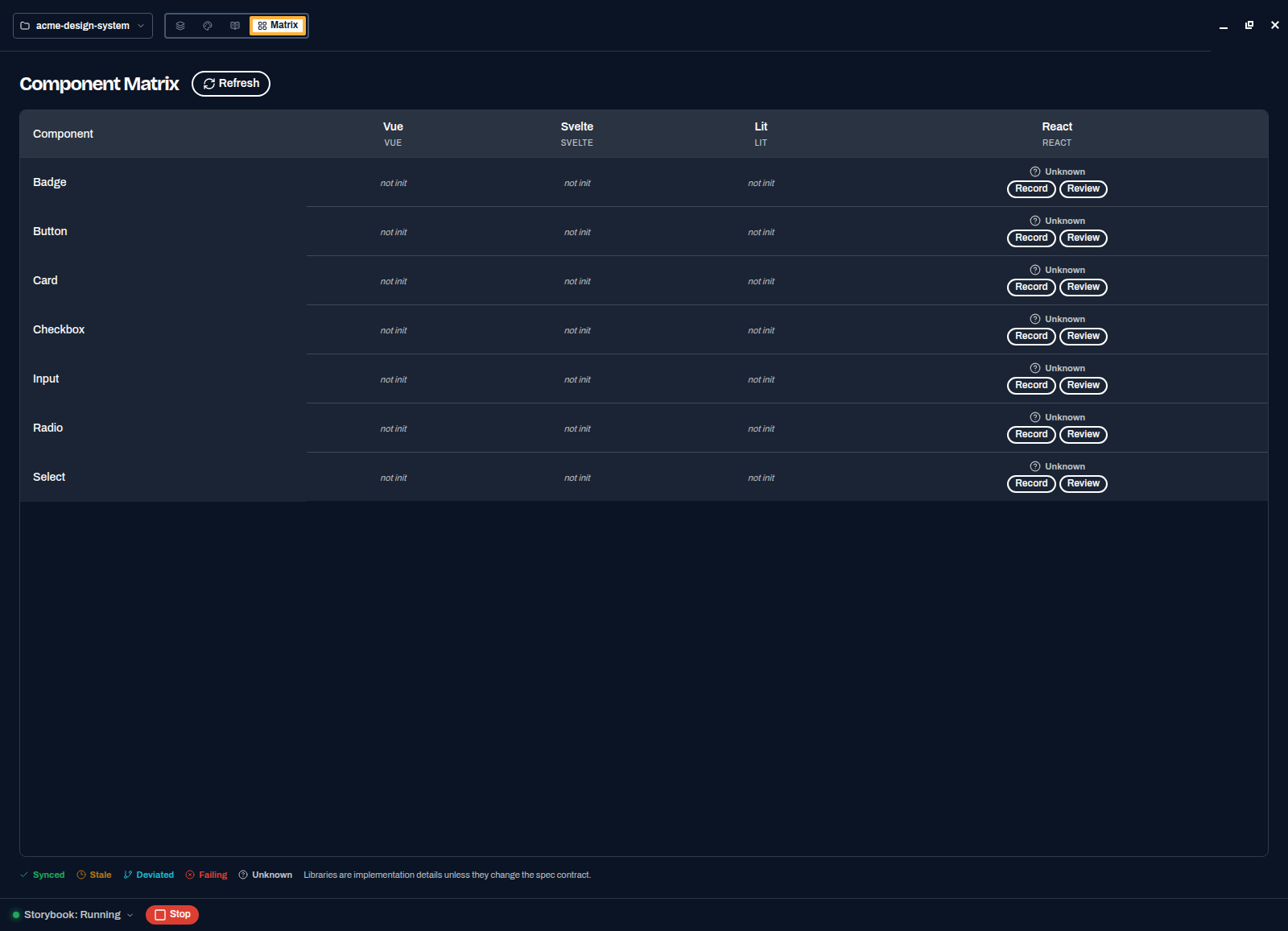Screen dimensions: 1288x931
Task: Click Record for the Select component
Action: tap(1031, 484)
